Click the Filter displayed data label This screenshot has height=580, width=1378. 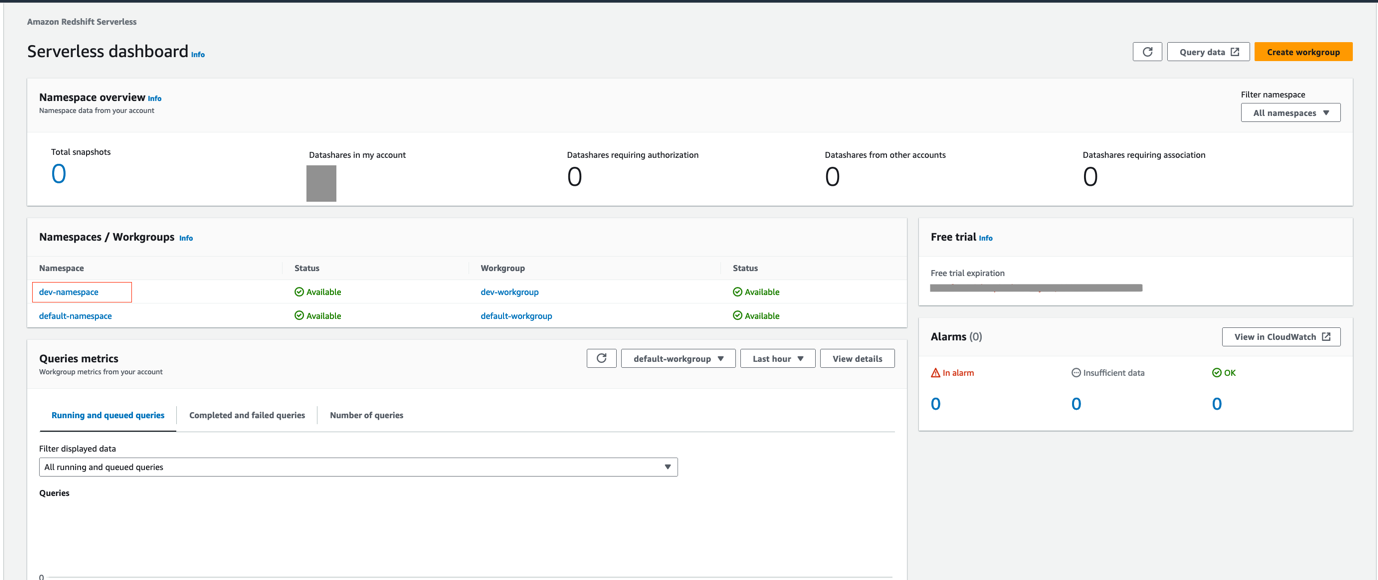(x=78, y=449)
